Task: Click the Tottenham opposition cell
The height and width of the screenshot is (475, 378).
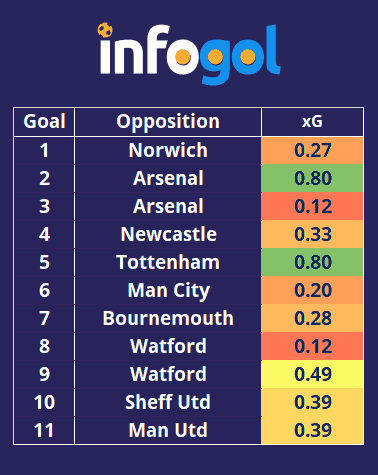Action: pos(168,262)
